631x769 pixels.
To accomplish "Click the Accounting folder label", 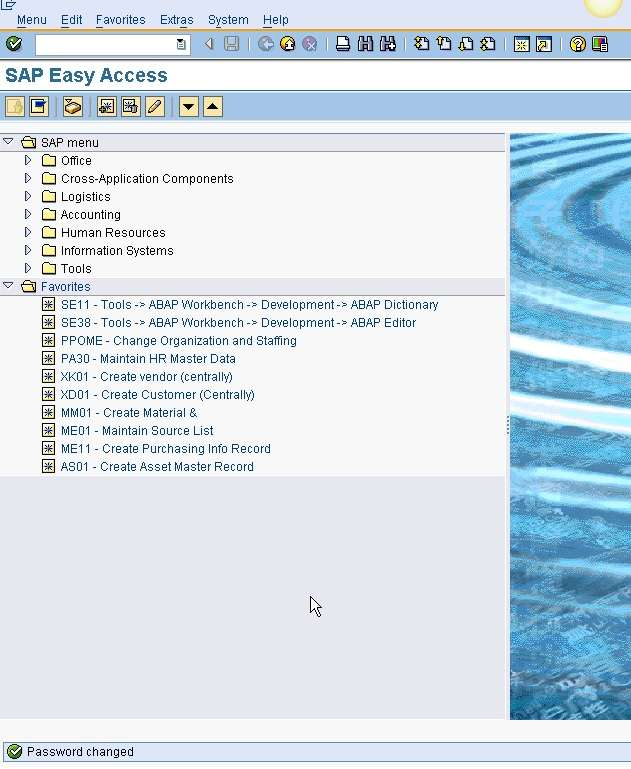I will click(91, 215).
